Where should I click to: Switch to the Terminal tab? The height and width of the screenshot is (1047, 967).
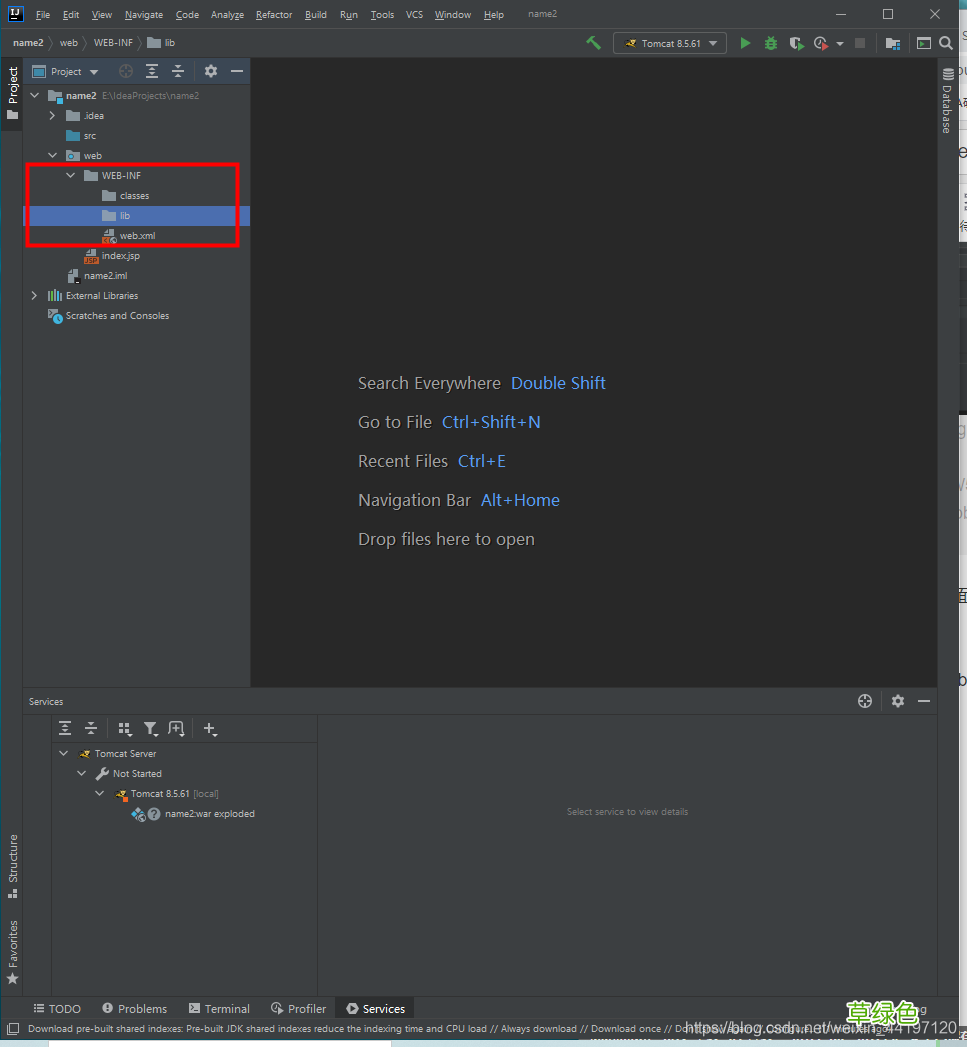coord(219,1008)
